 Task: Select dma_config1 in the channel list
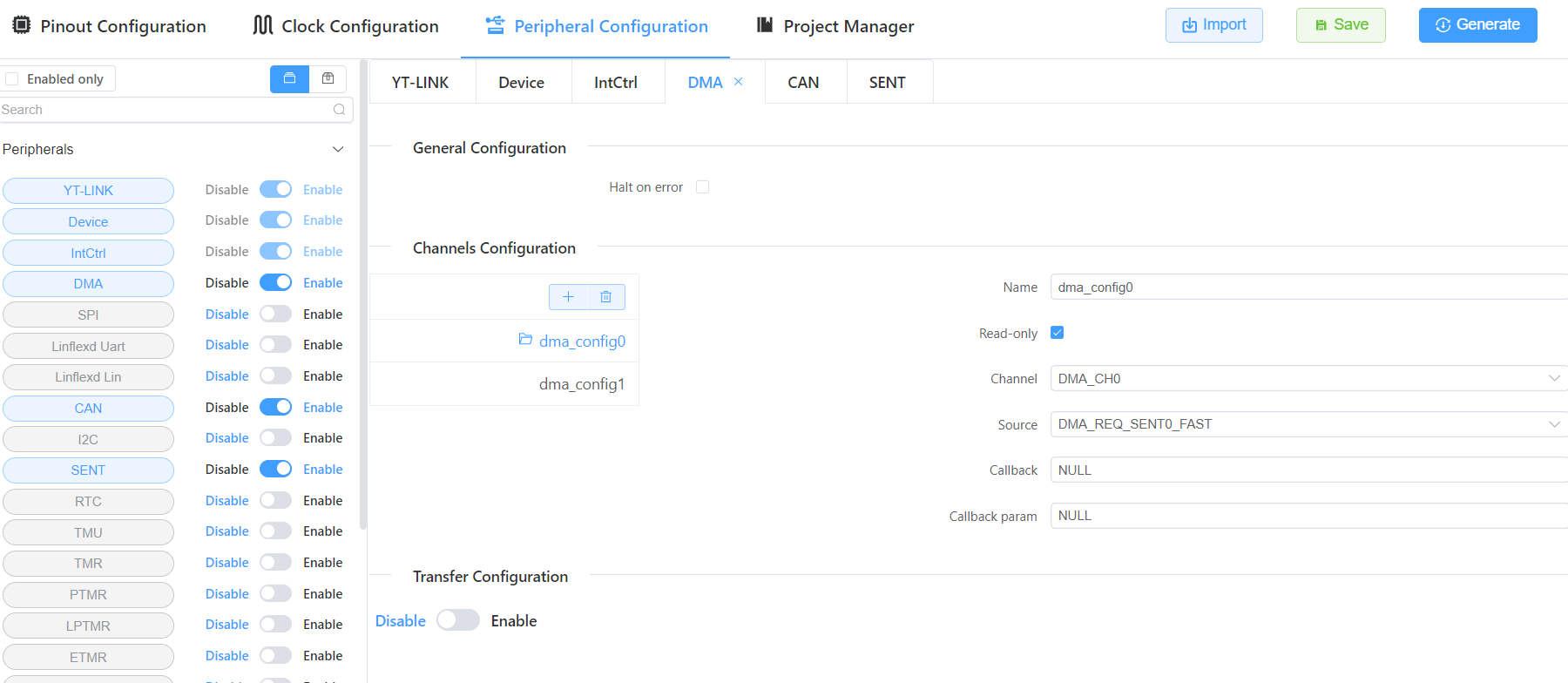(581, 384)
